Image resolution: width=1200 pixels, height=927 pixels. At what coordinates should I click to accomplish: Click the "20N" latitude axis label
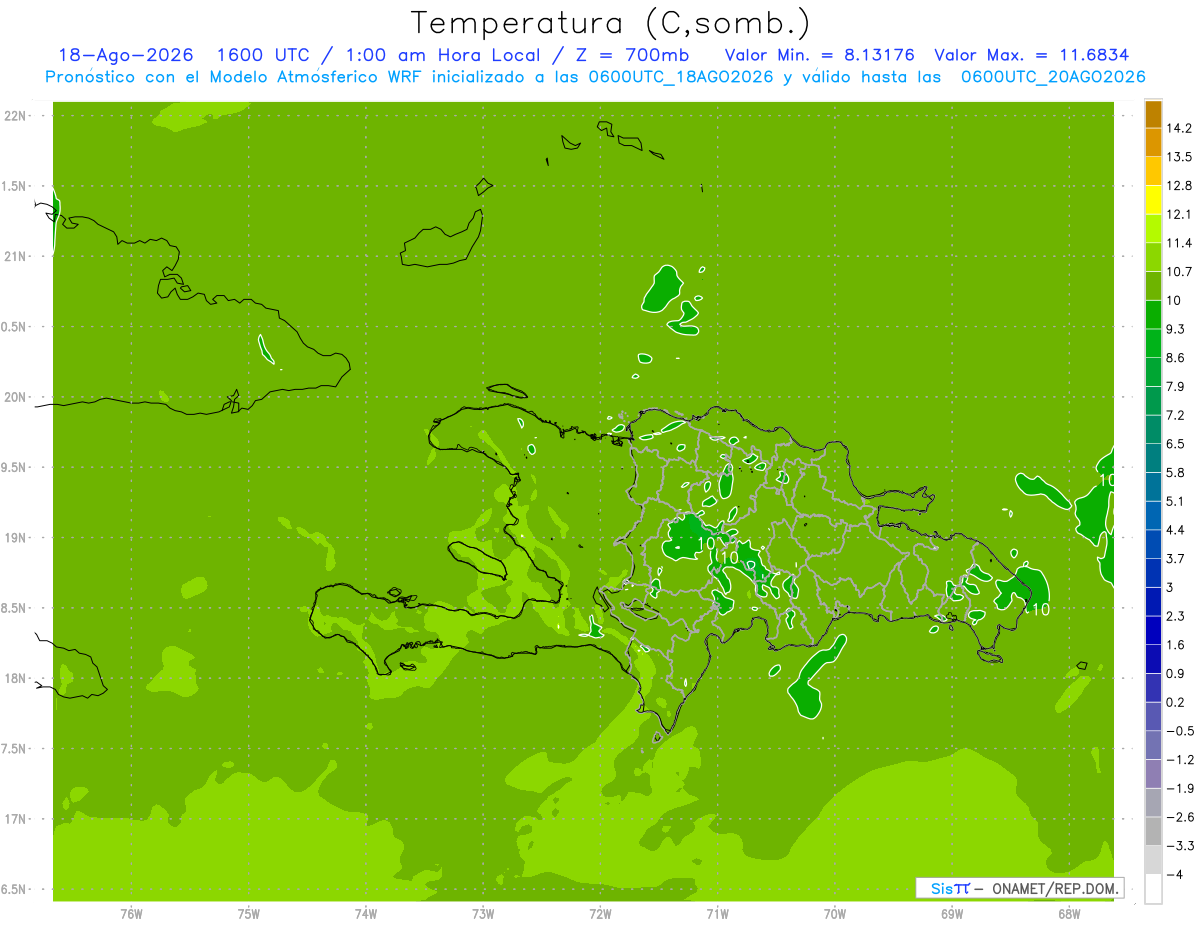[x=16, y=397]
